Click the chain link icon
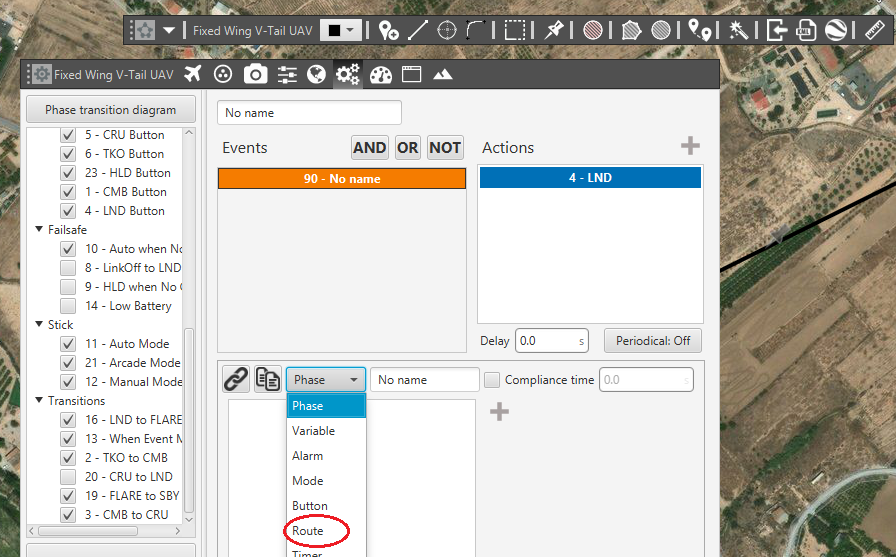 (x=236, y=379)
